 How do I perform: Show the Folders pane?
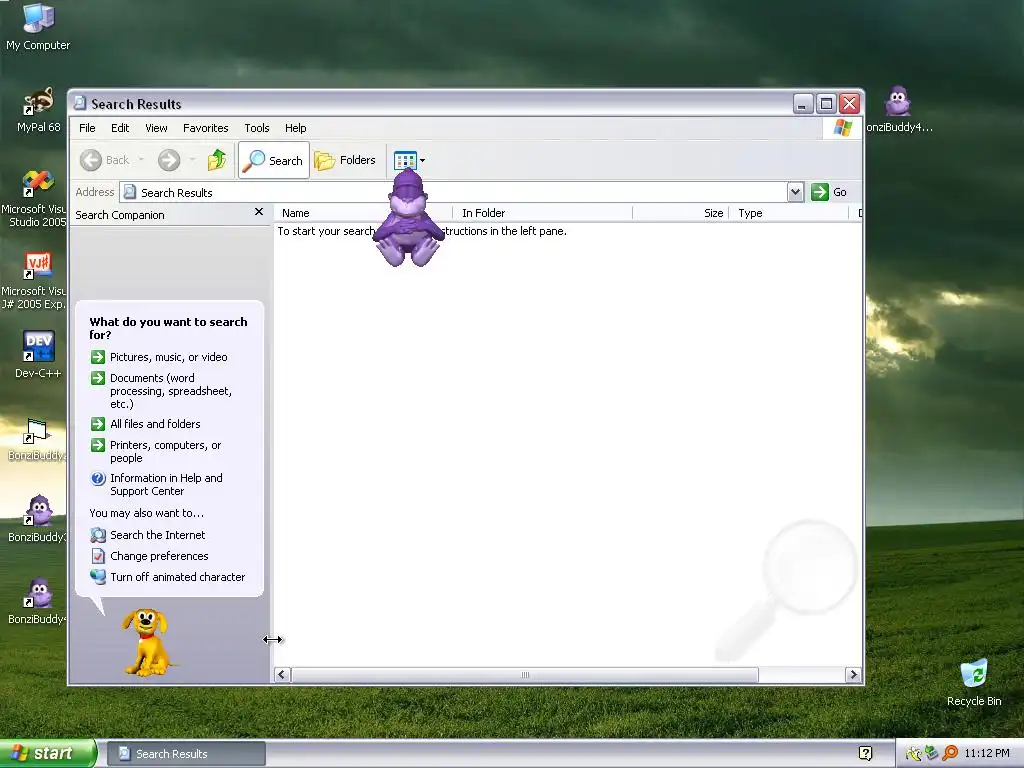point(345,160)
